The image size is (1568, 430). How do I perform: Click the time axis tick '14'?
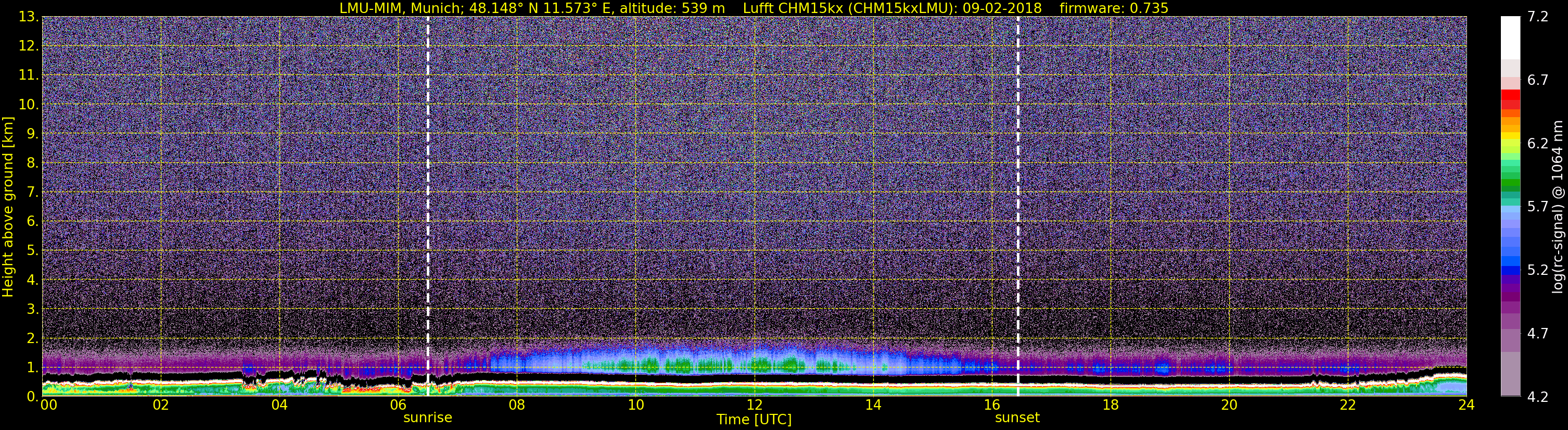(873, 405)
